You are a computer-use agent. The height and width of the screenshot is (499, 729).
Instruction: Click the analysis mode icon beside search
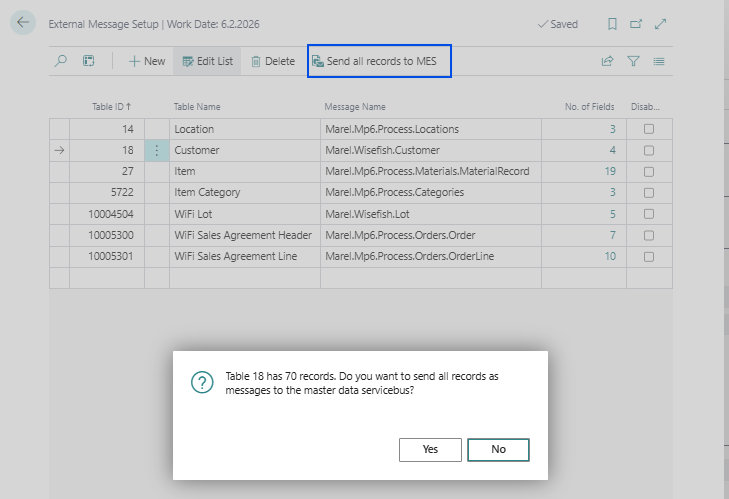point(89,61)
